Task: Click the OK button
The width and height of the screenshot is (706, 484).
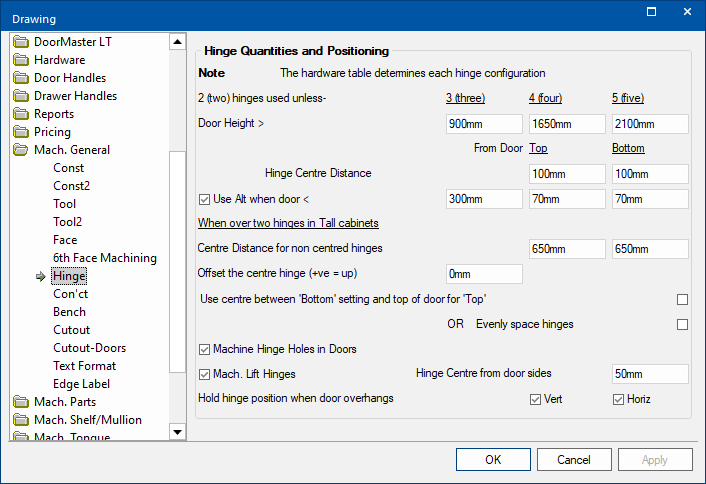Action: [x=493, y=460]
